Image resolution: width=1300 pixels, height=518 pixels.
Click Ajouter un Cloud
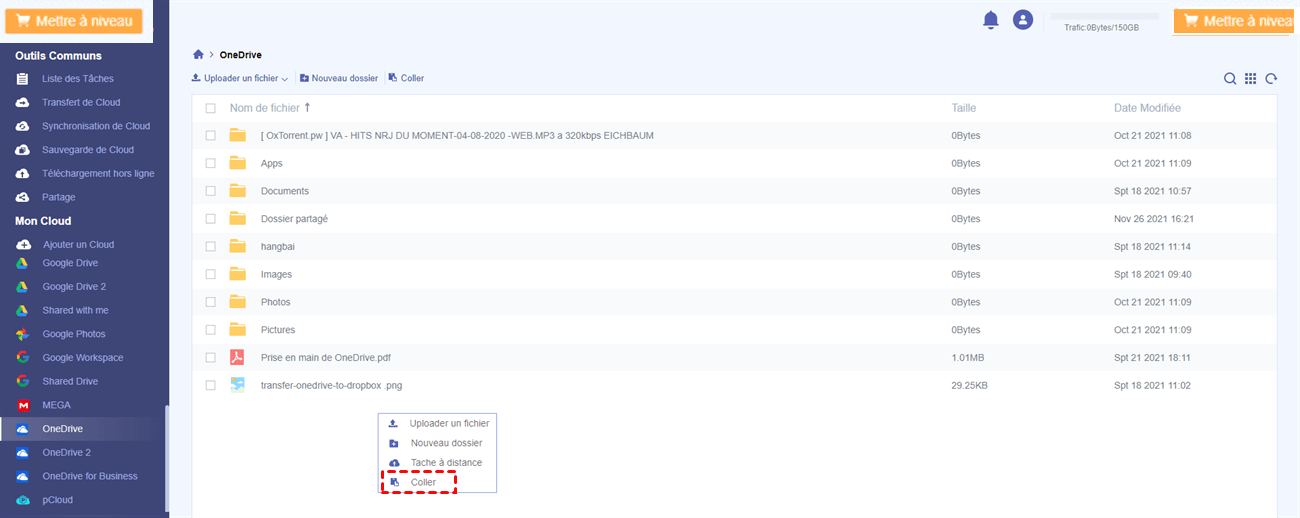[78, 244]
